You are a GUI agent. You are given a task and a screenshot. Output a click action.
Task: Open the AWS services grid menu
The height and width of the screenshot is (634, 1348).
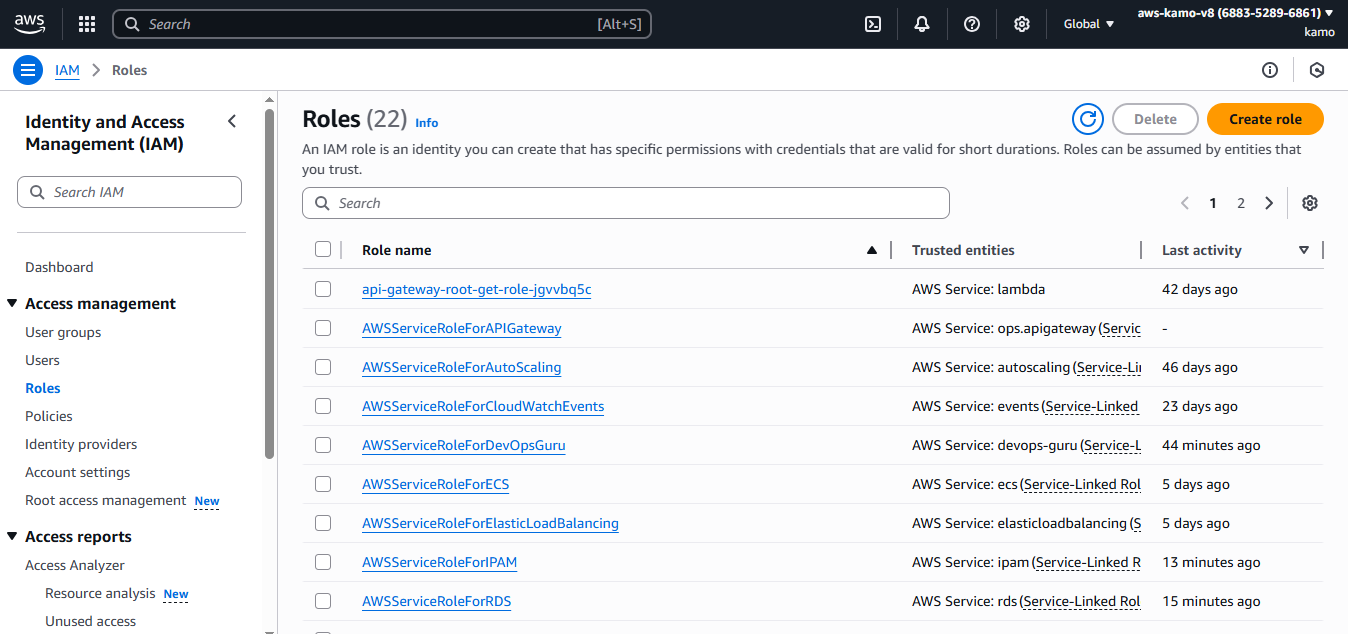tap(87, 24)
